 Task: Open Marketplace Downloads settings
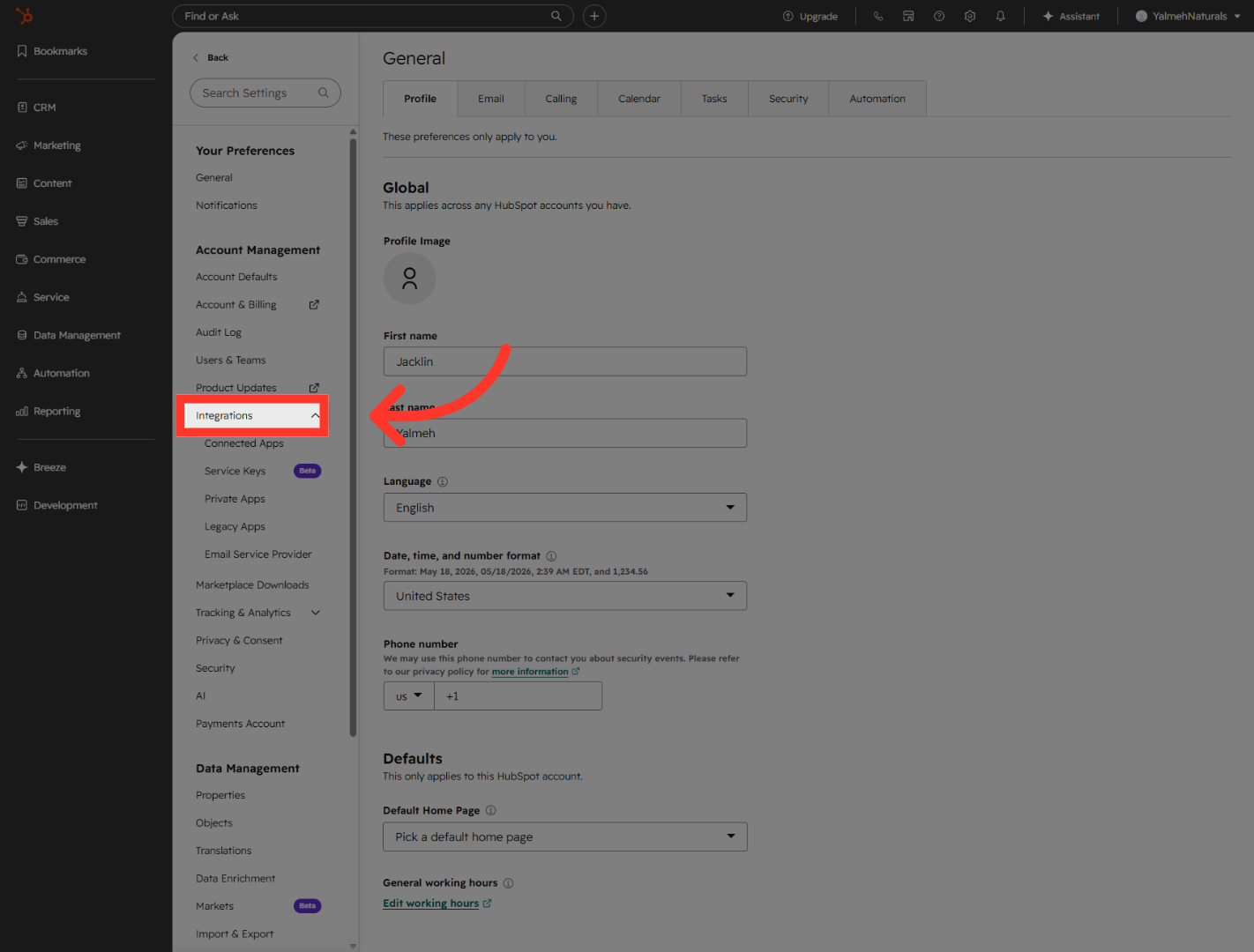pyautogui.click(x=252, y=585)
